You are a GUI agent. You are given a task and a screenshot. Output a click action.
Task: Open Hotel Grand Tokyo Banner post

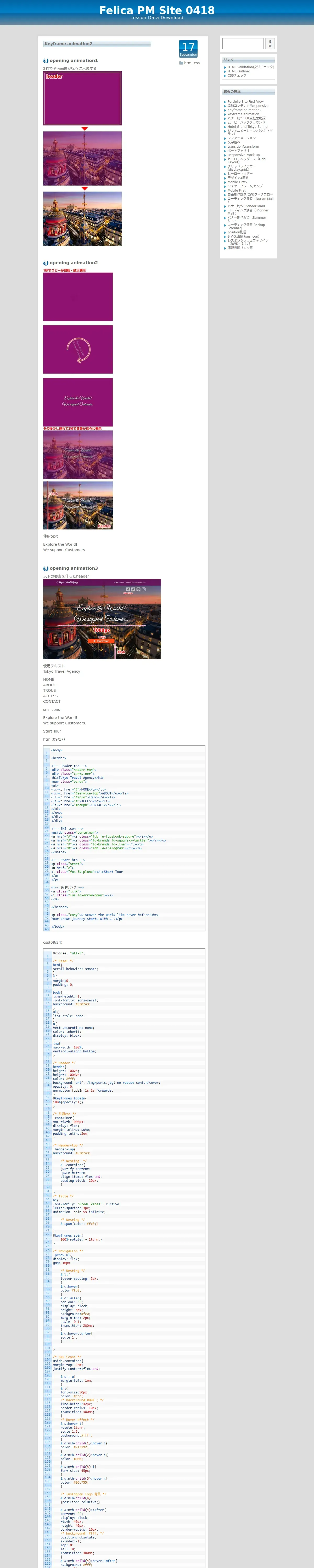[x=248, y=126]
